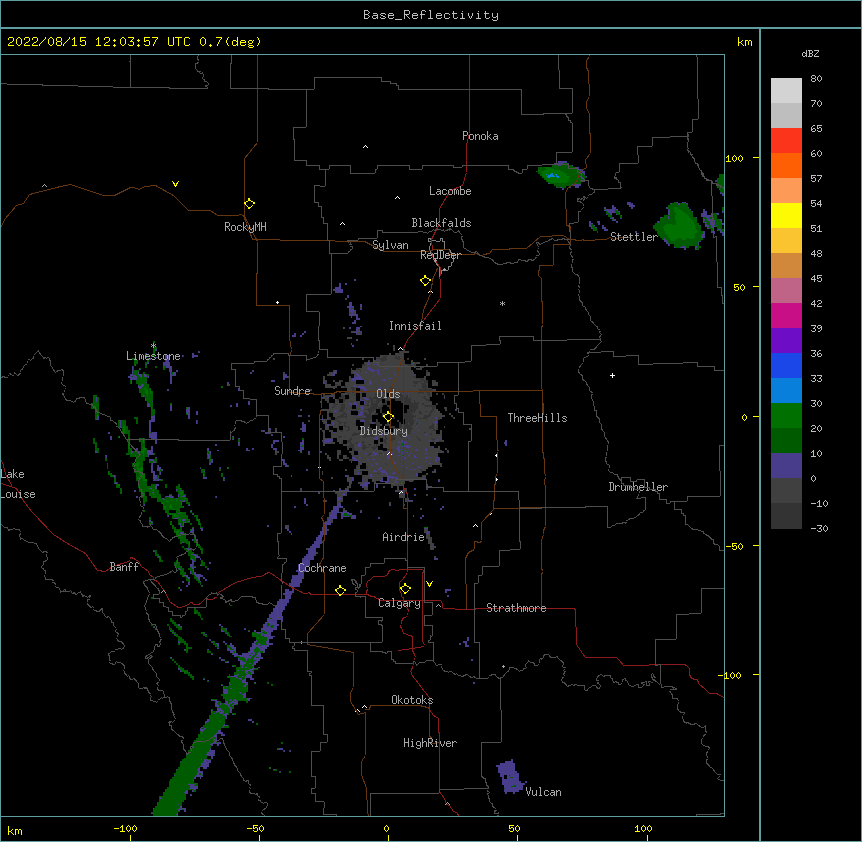Click the dBZ legend heading
862x842 pixels.
810,53
